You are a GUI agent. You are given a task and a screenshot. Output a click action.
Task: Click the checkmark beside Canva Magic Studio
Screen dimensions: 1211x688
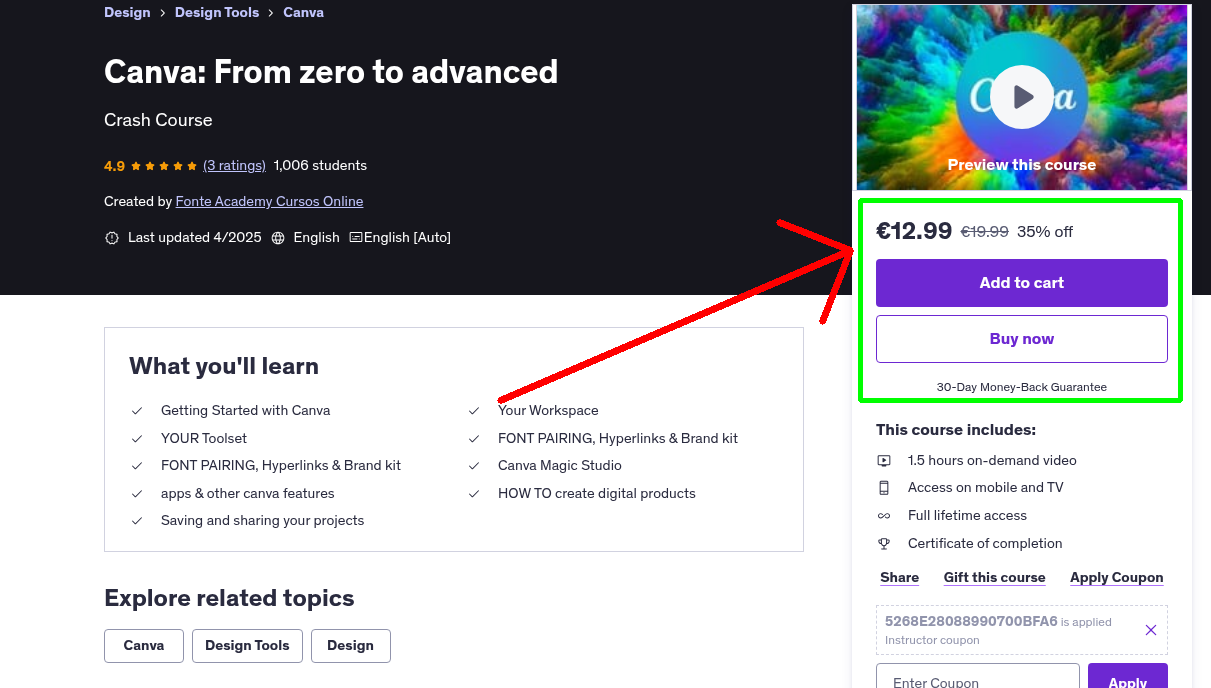[473, 465]
